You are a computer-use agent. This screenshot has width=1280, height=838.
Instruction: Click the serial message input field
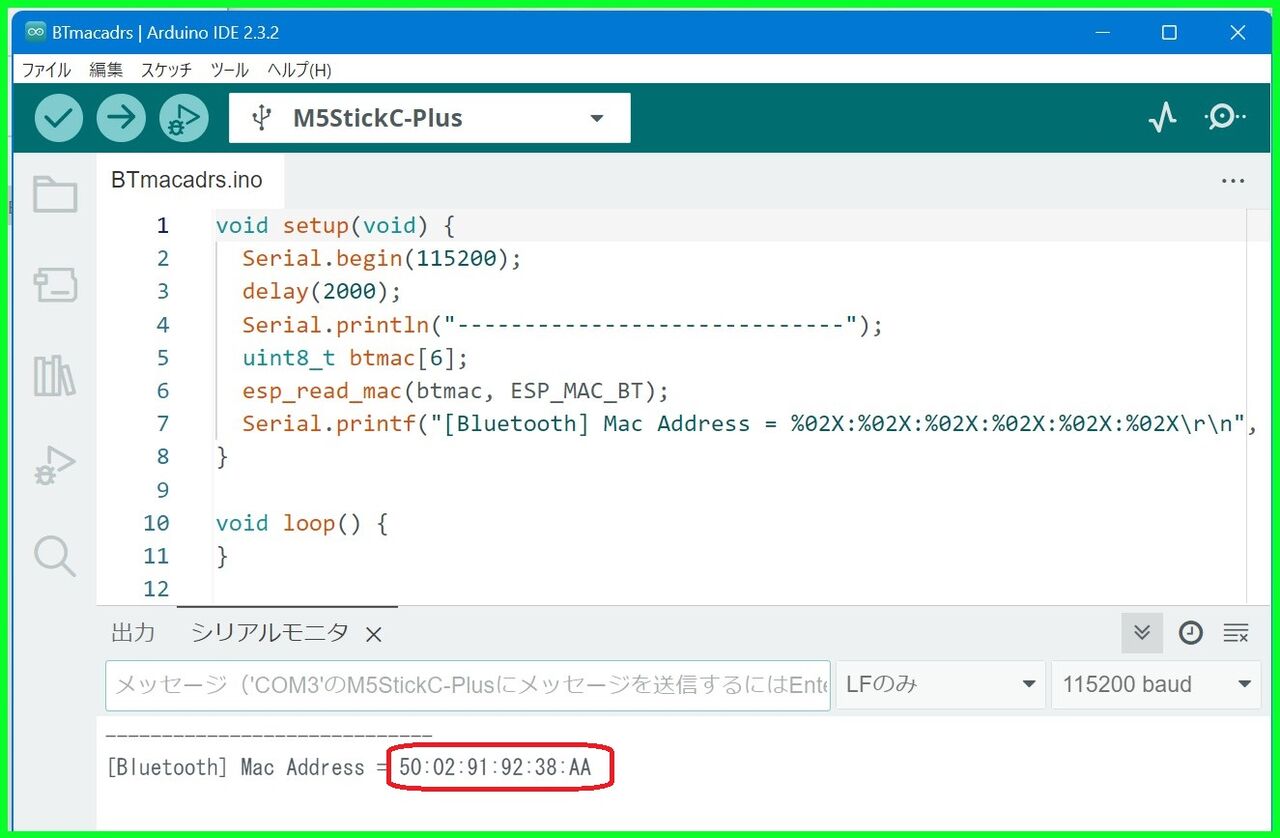[x=467, y=685]
